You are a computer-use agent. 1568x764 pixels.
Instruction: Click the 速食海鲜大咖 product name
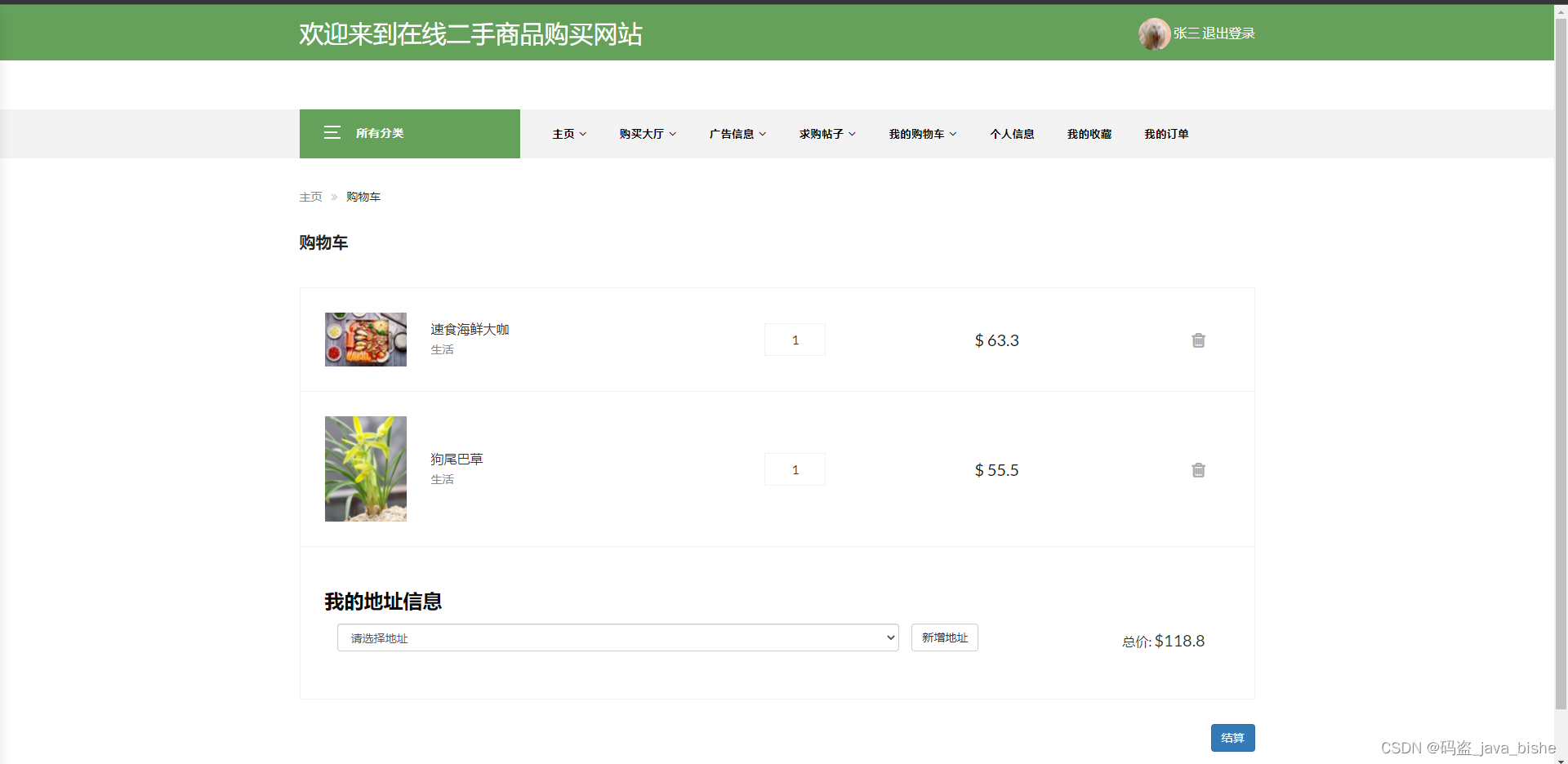pos(470,329)
